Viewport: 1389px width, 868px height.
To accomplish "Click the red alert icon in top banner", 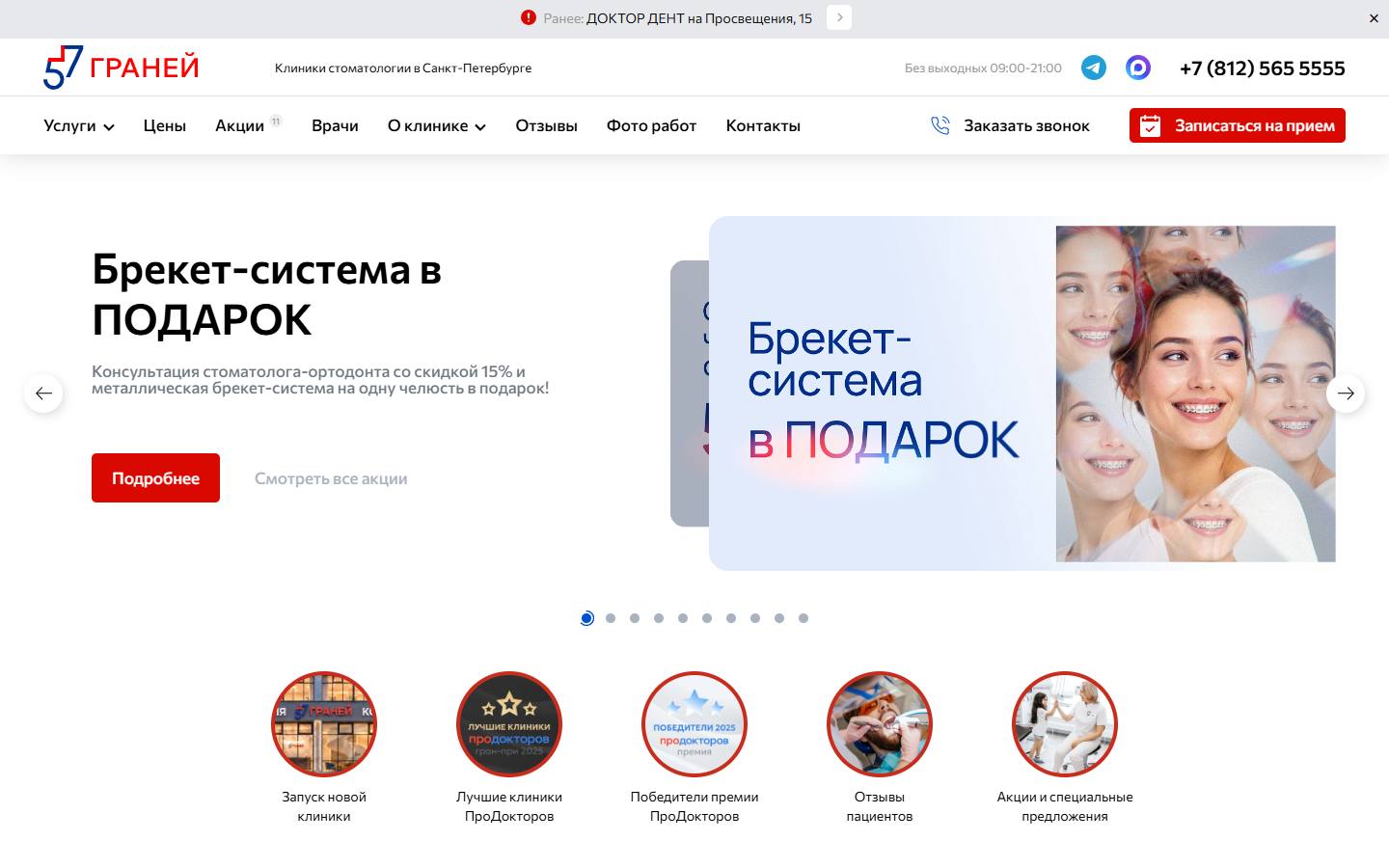I will click(x=529, y=17).
